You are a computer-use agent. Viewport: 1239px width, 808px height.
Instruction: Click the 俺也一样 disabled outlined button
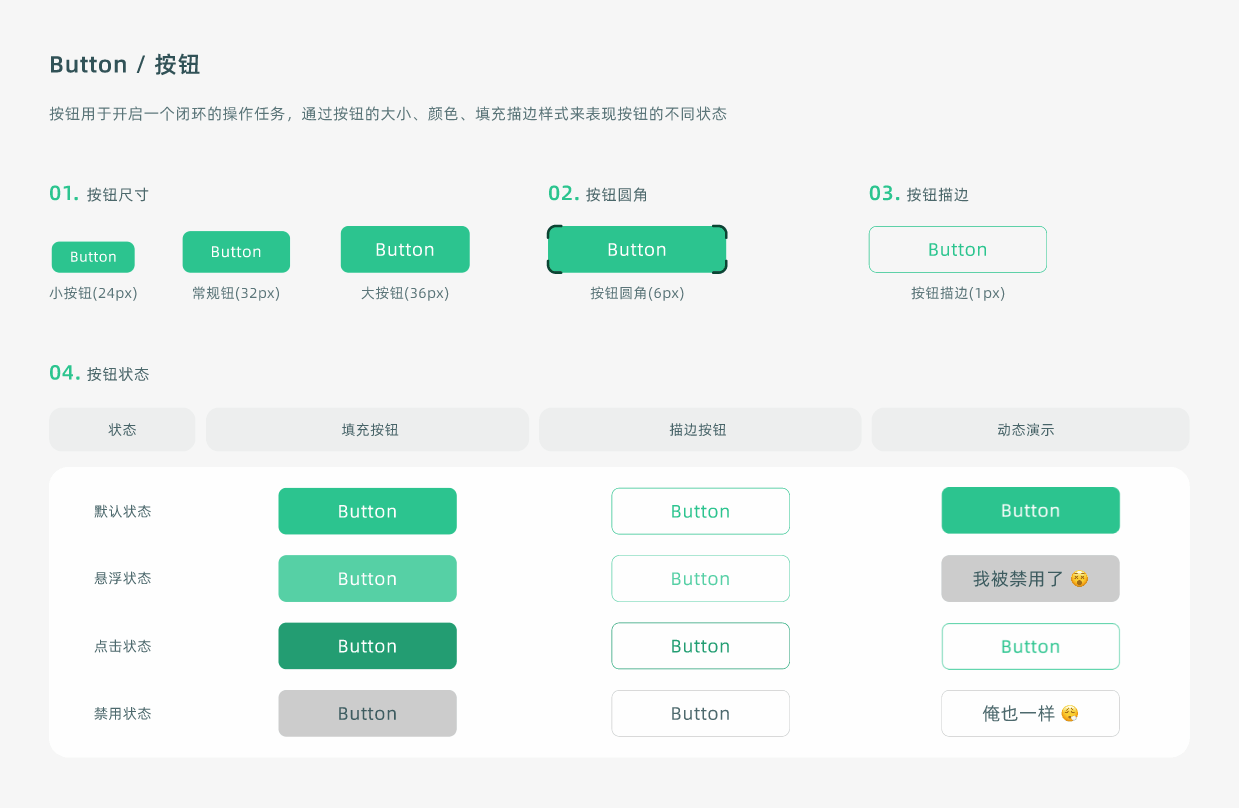pos(1030,714)
